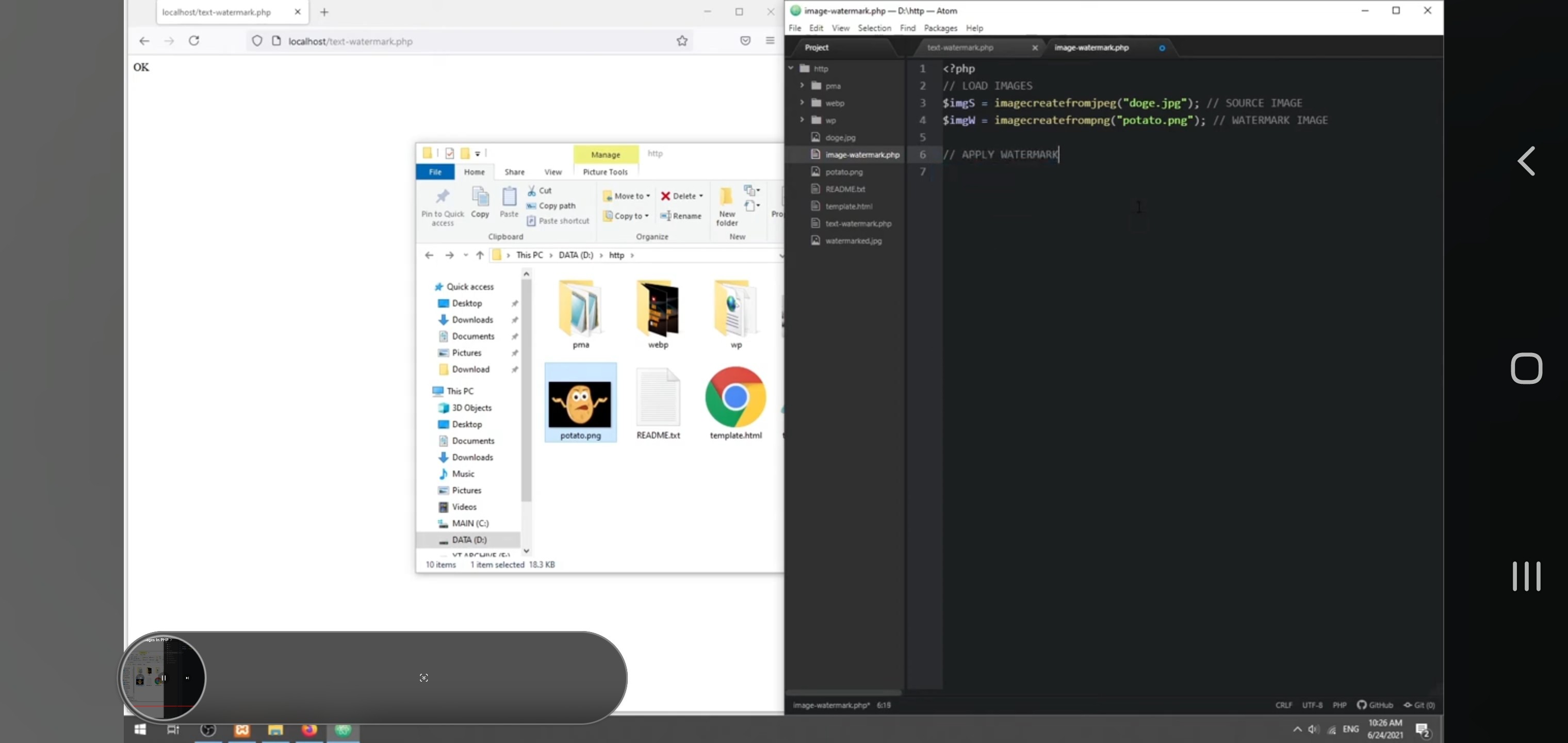
Task: Go back in the Firefox browser
Action: tap(144, 41)
